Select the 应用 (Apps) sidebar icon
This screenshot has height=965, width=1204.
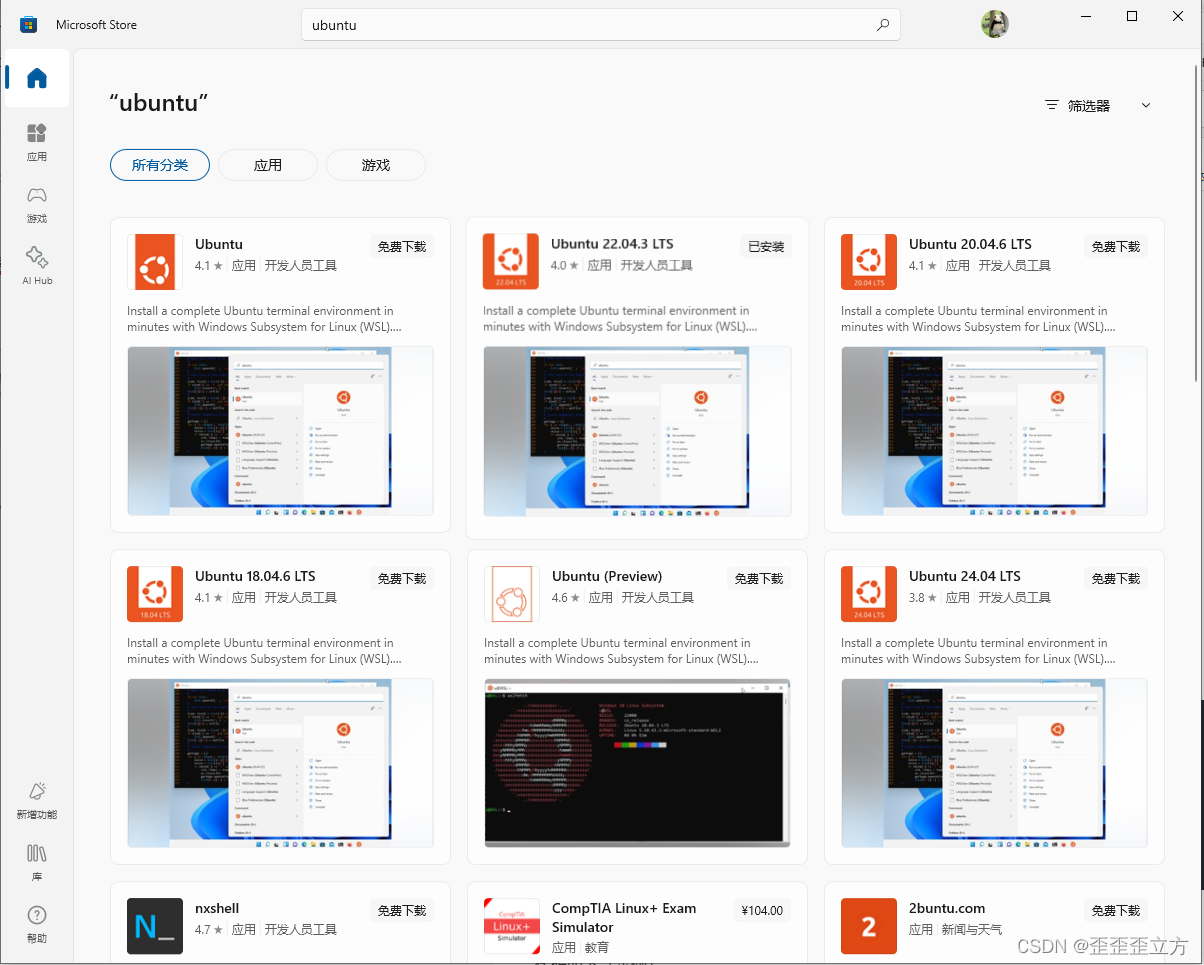point(36,140)
